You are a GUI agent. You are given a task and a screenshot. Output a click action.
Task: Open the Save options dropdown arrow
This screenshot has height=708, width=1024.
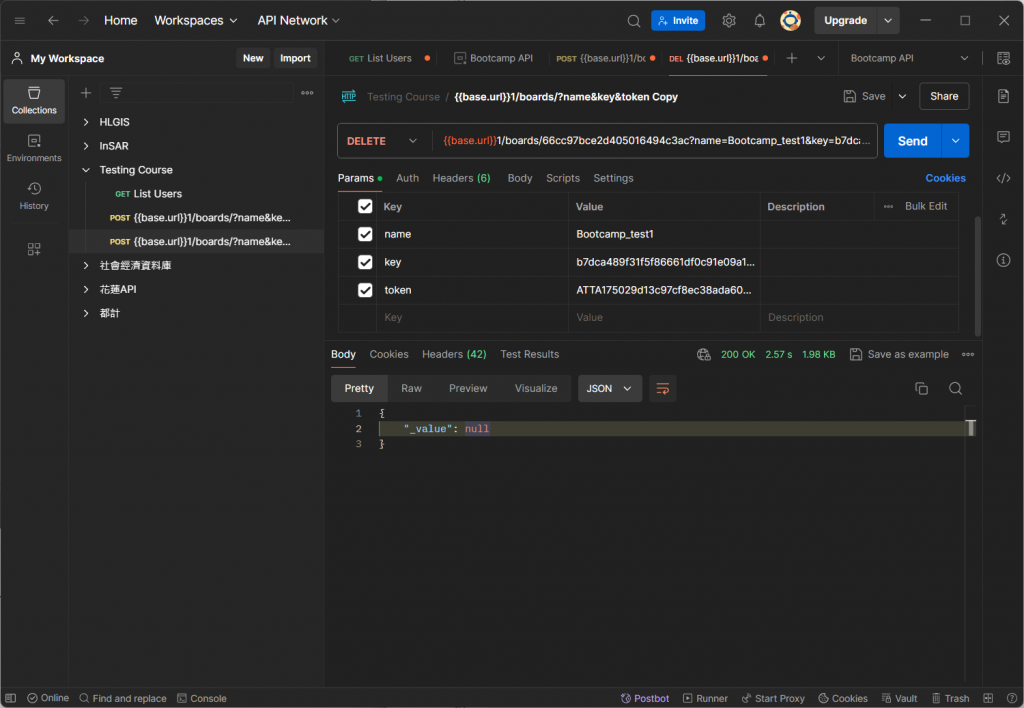[903, 97]
